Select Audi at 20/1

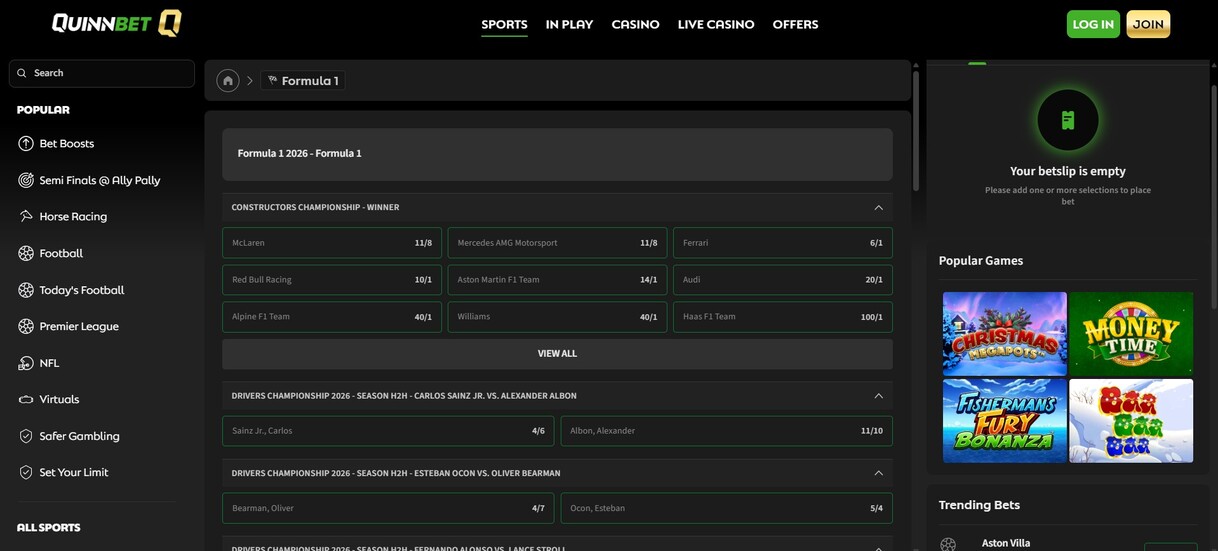coord(783,280)
